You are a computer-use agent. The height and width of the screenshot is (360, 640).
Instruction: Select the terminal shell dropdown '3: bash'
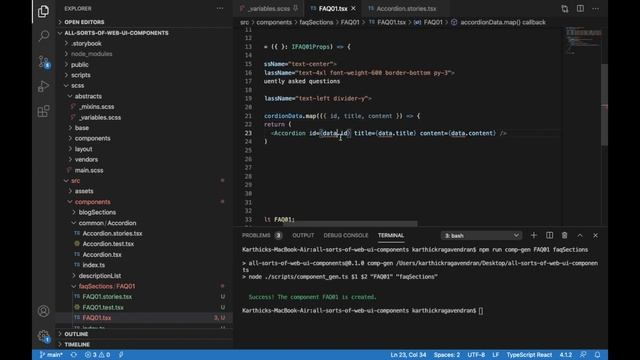[481, 236]
